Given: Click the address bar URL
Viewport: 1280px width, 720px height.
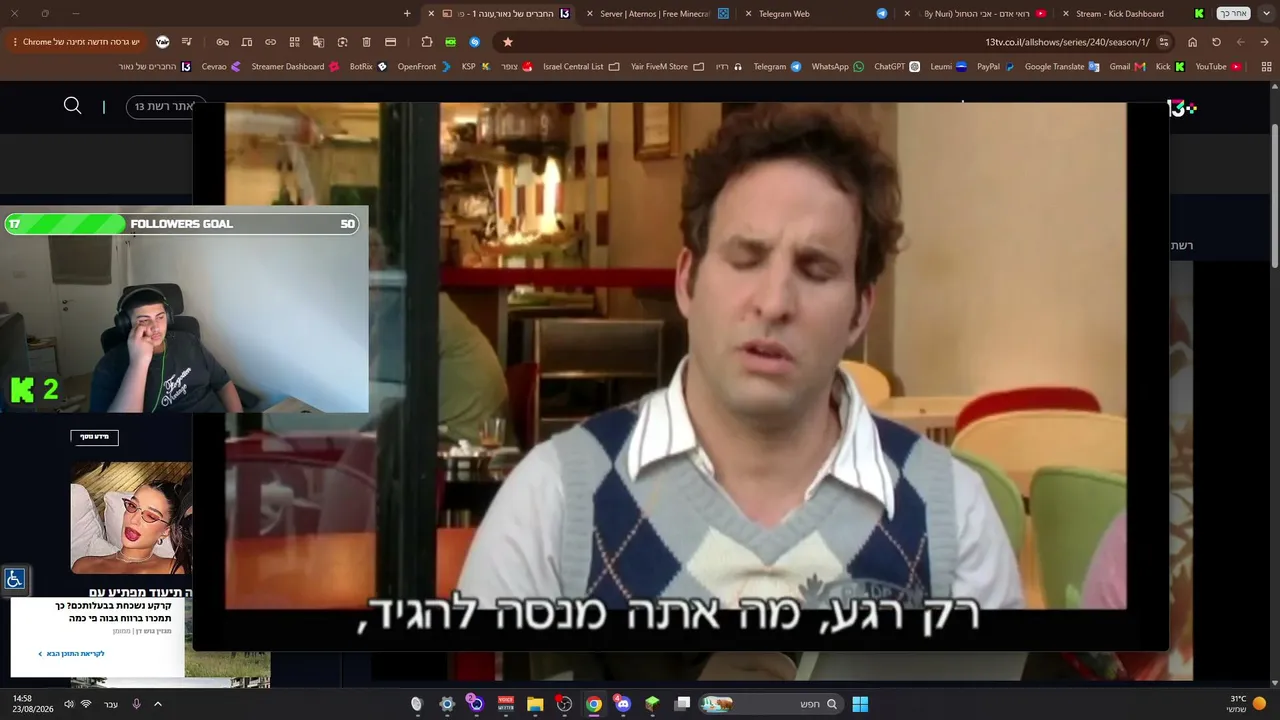Looking at the screenshot, I should coord(1067,42).
